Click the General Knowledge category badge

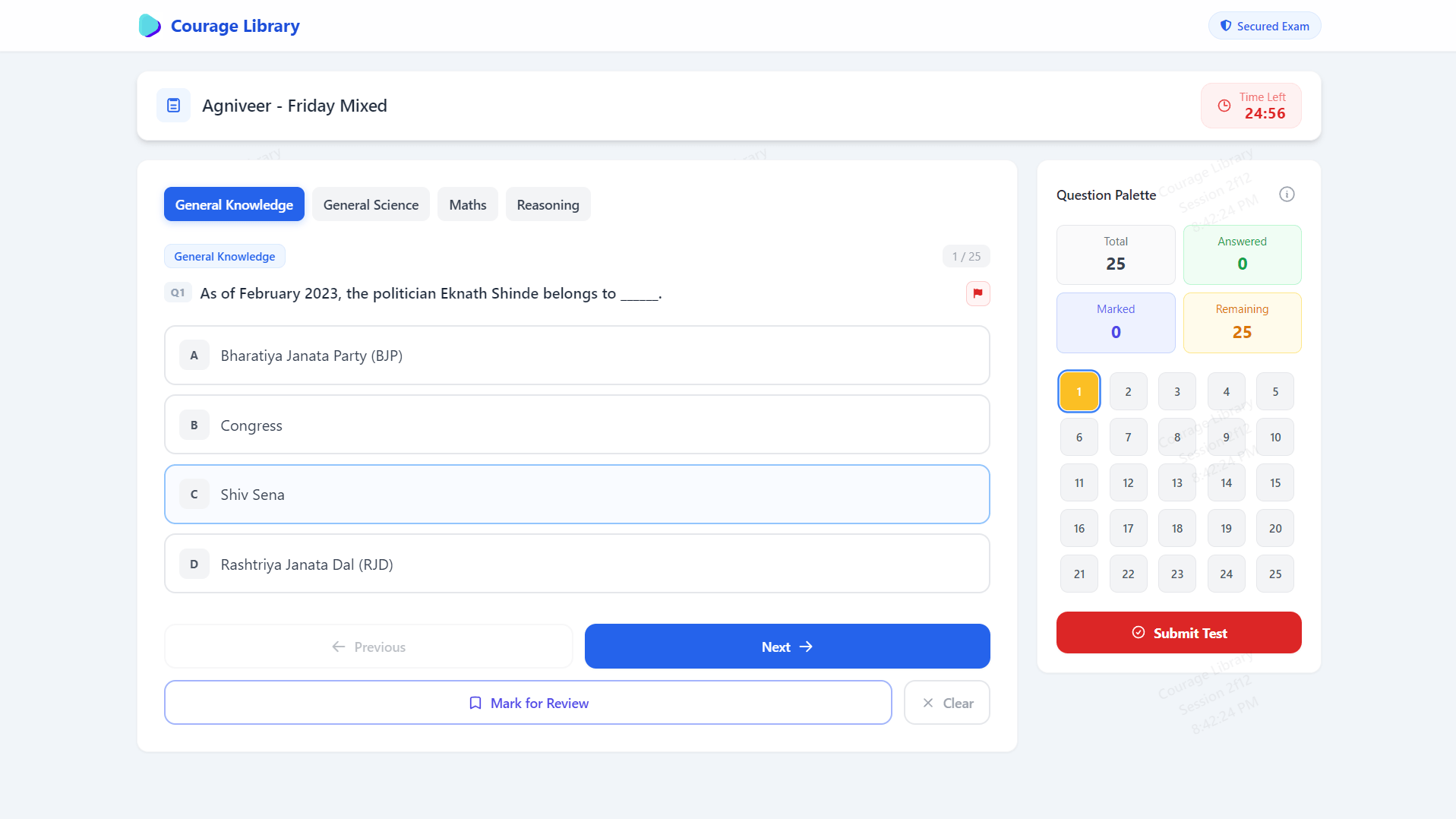(225, 256)
